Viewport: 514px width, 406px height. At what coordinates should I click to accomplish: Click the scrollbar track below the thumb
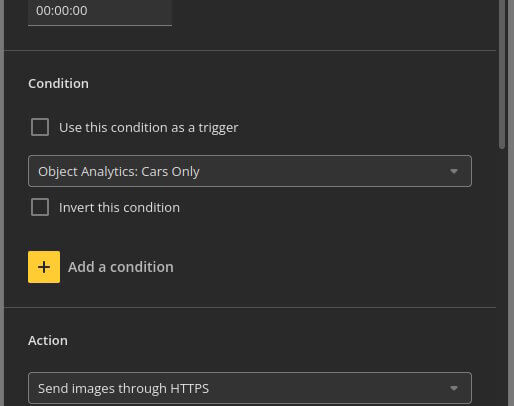(x=502, y=277)
